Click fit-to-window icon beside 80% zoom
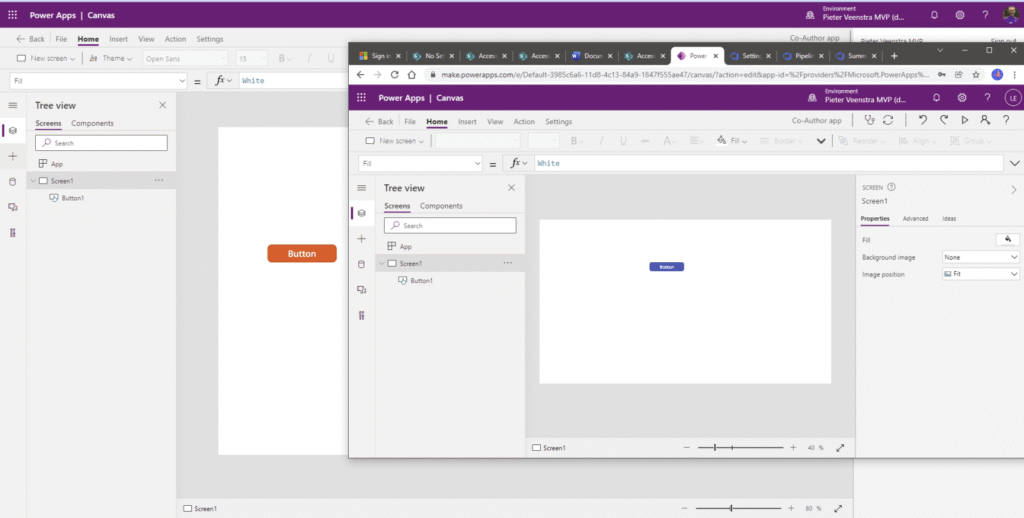Viewport: 1024px width, 518px height. [838, 508]
